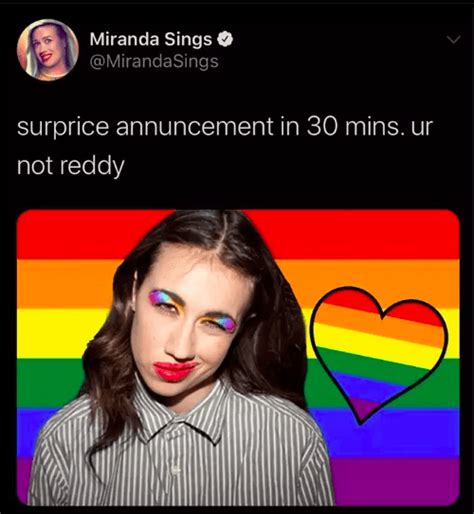This screenshot has width=474, height=514.
Task: Click the word announcement in tweet
Action: (194, 127)
